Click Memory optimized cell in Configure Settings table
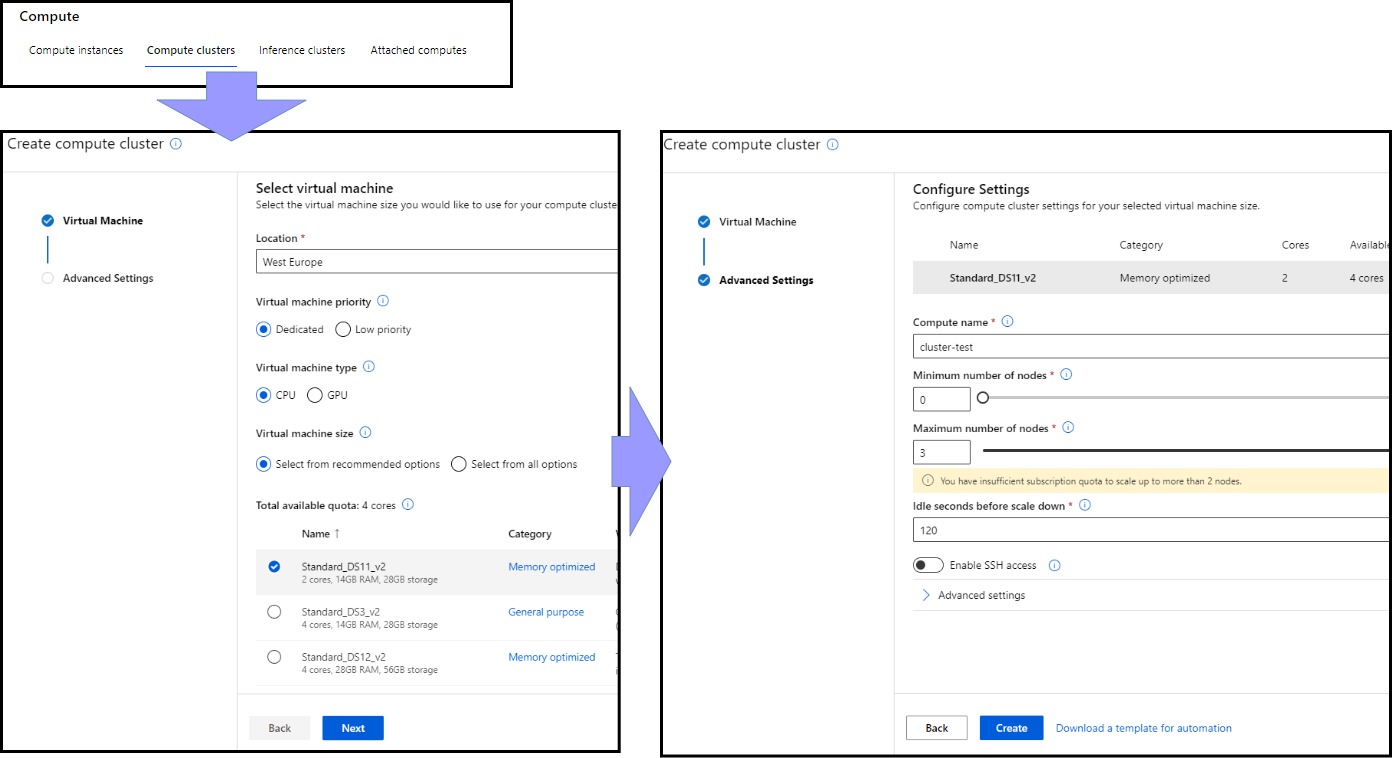 click(1165, 278)
